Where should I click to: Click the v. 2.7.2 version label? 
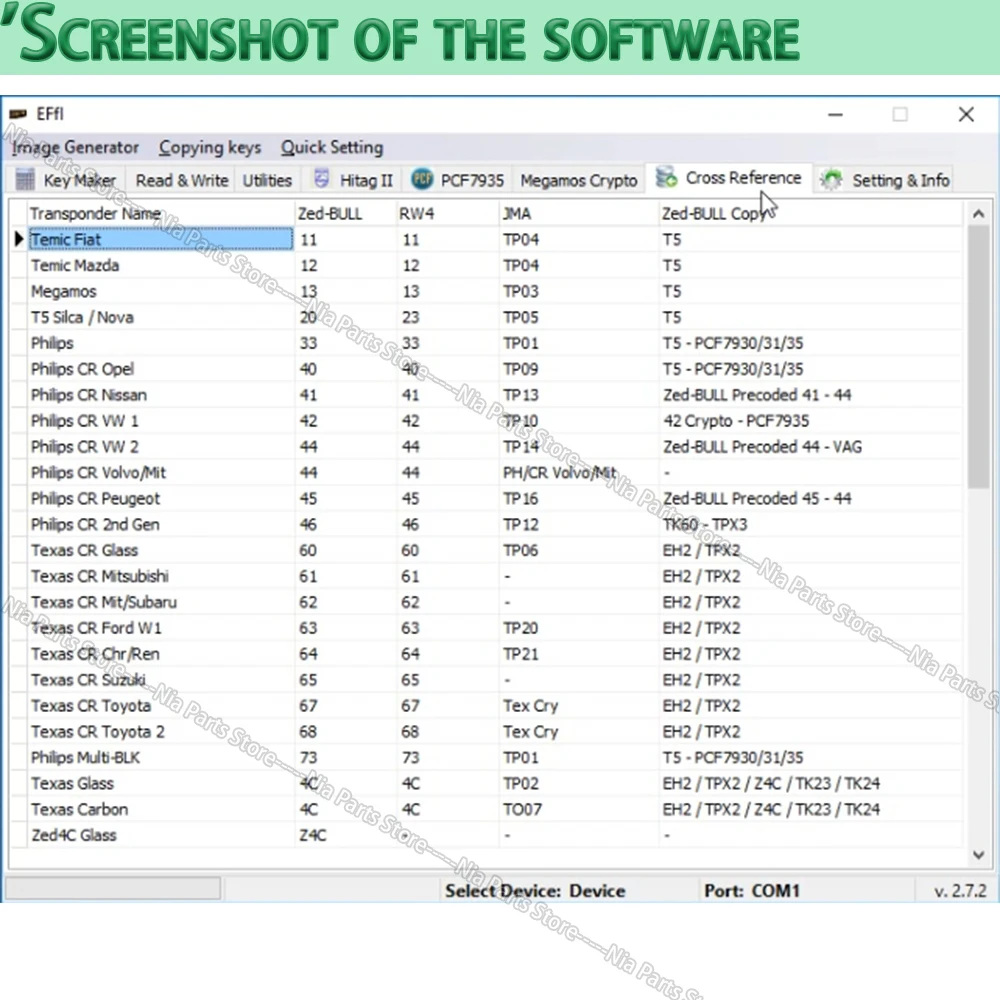click(960, 891)
